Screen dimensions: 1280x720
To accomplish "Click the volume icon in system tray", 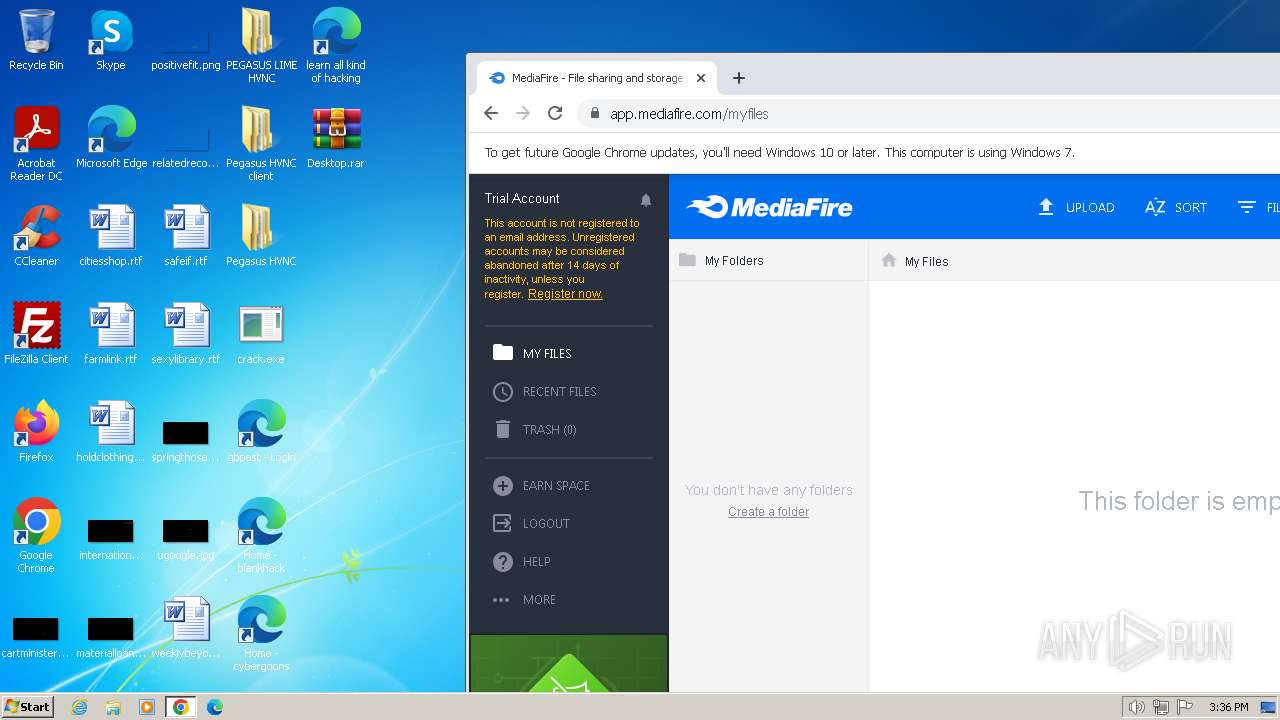I will tap(1136, 707).
